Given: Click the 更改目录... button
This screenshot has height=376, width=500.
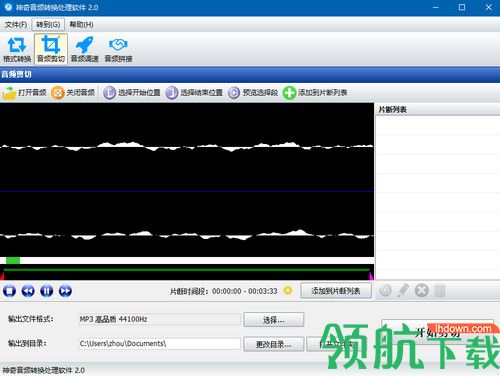Looking at the screenshot, I should (x=274, y=344).
